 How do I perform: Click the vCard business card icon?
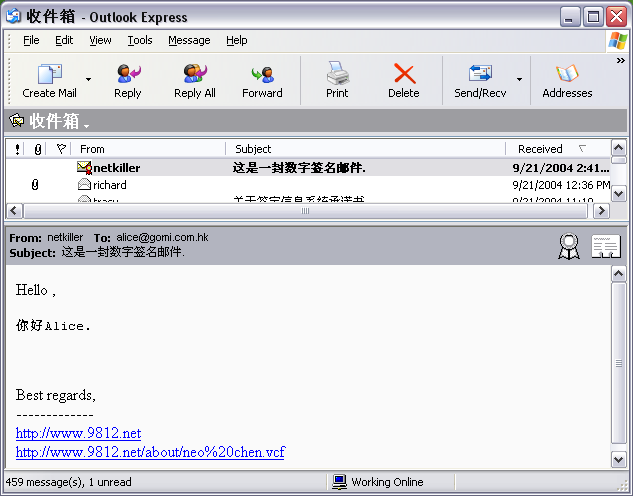(x=606, y=246)
